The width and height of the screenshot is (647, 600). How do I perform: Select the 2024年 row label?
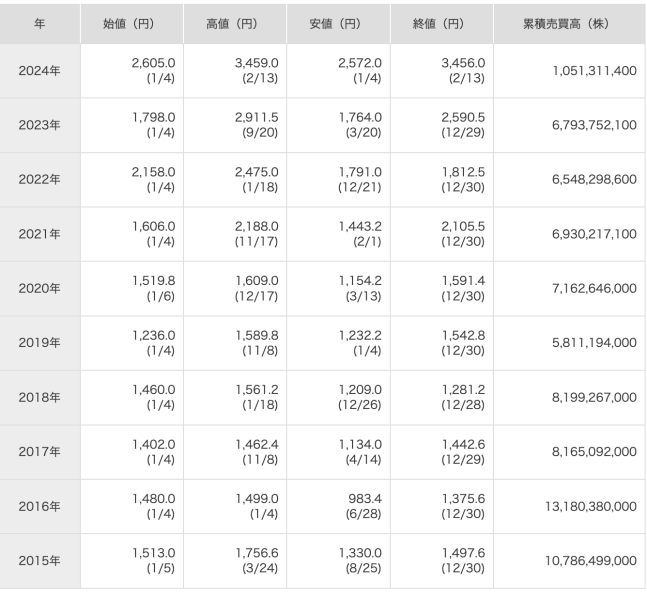[39, 71]
